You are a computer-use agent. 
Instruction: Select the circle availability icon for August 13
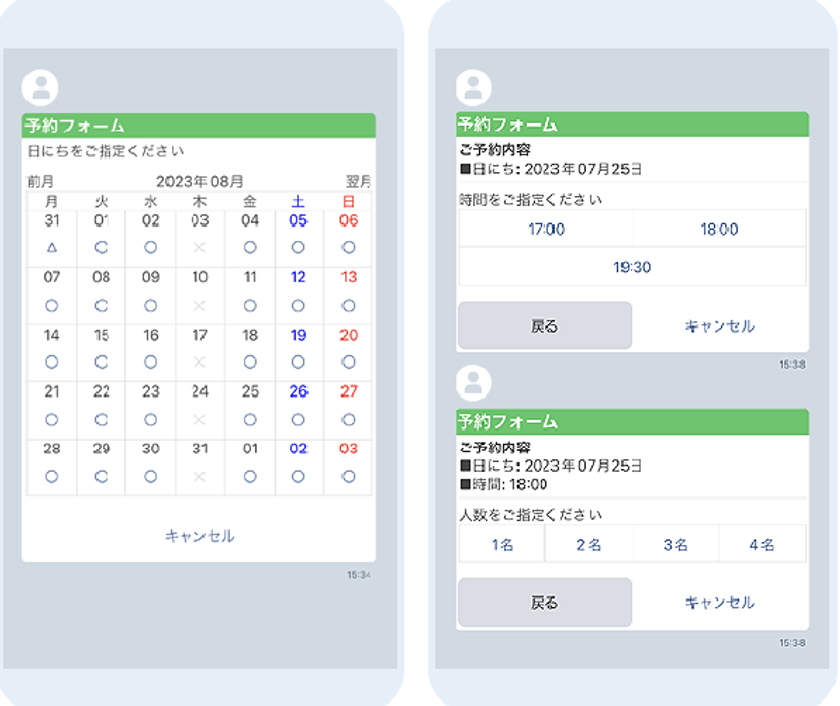pyautogui.click(x=348, y=305)
